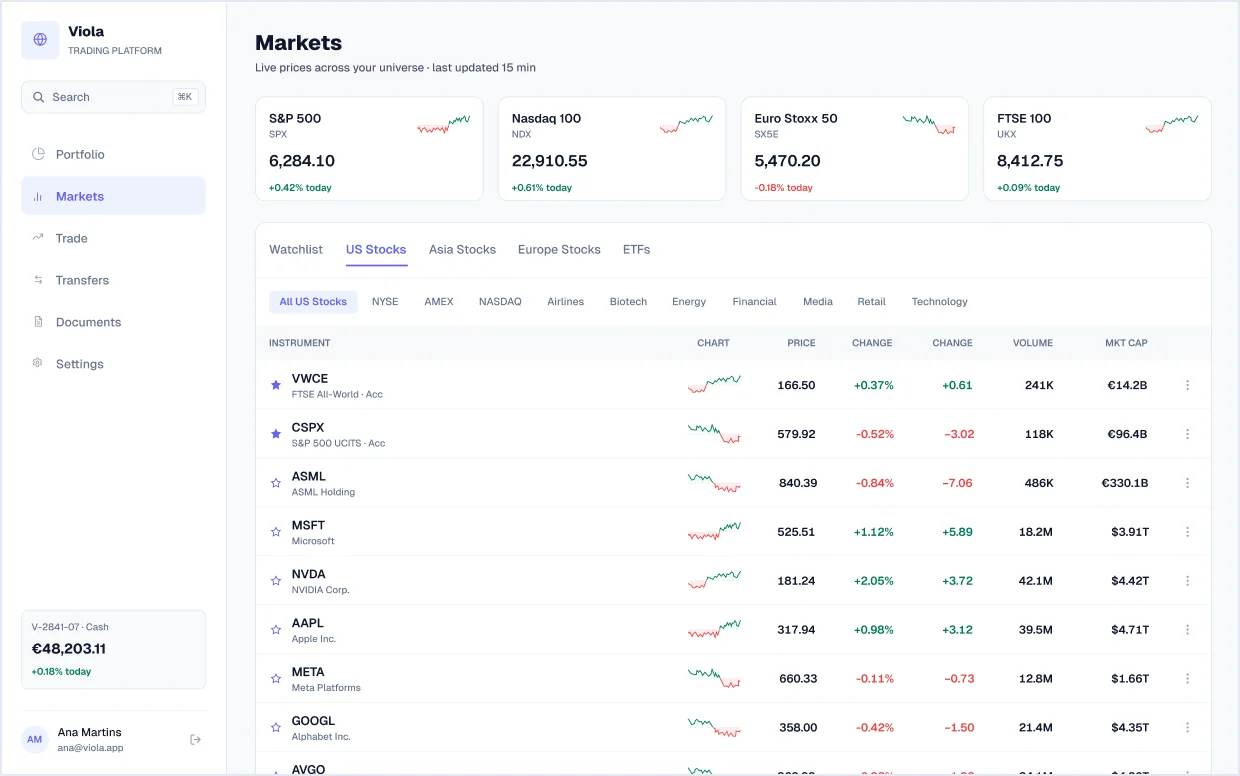Sort by the PRICE column header

801,343
